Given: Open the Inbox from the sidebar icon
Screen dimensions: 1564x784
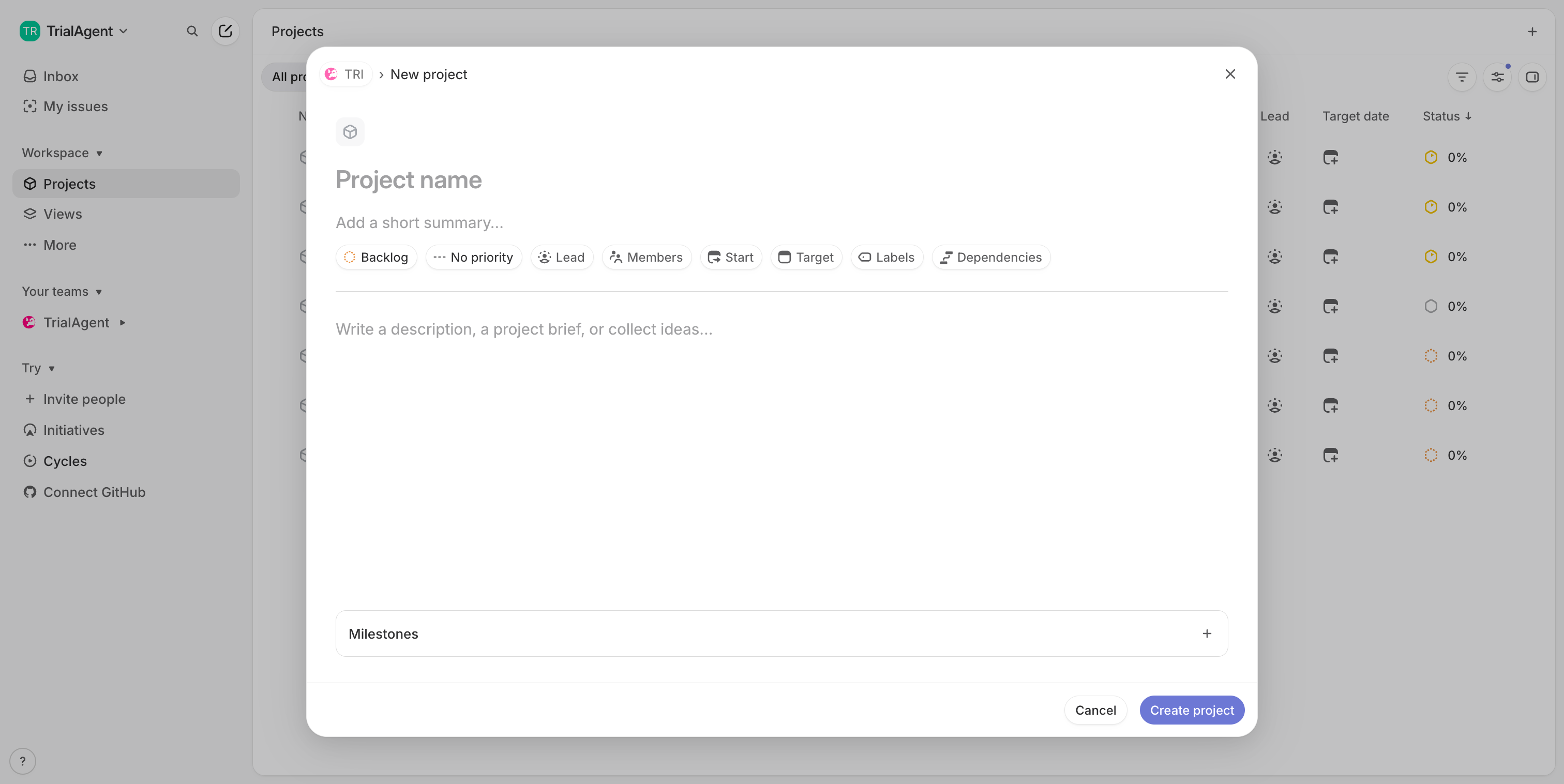Looking at the screenshot, I should [60, 76].
